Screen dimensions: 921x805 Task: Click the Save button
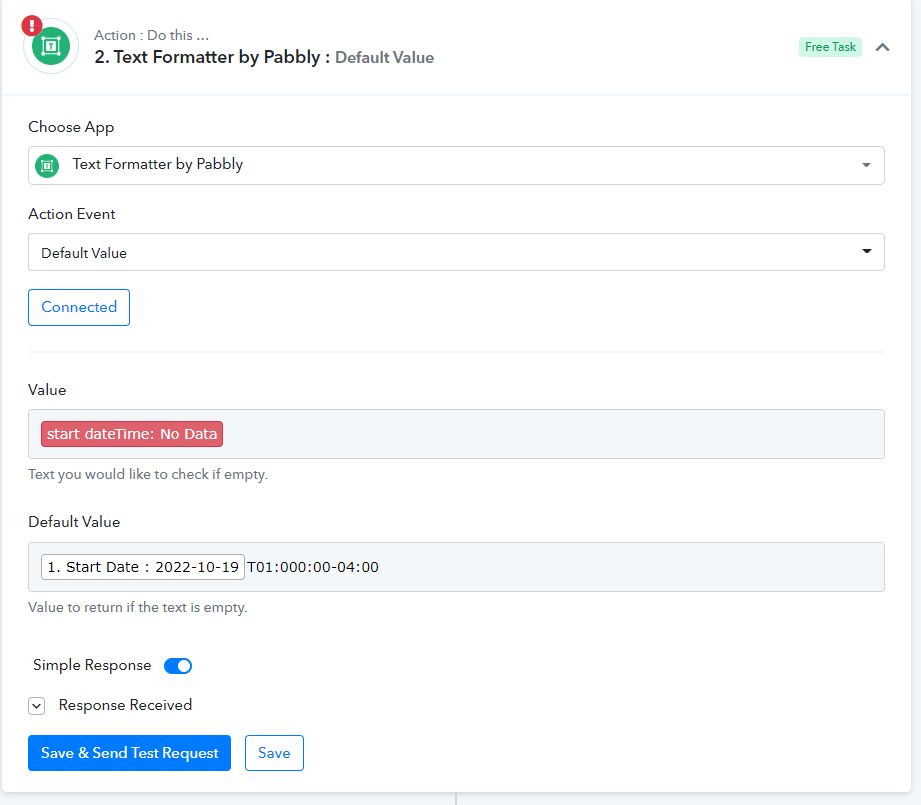274,753
